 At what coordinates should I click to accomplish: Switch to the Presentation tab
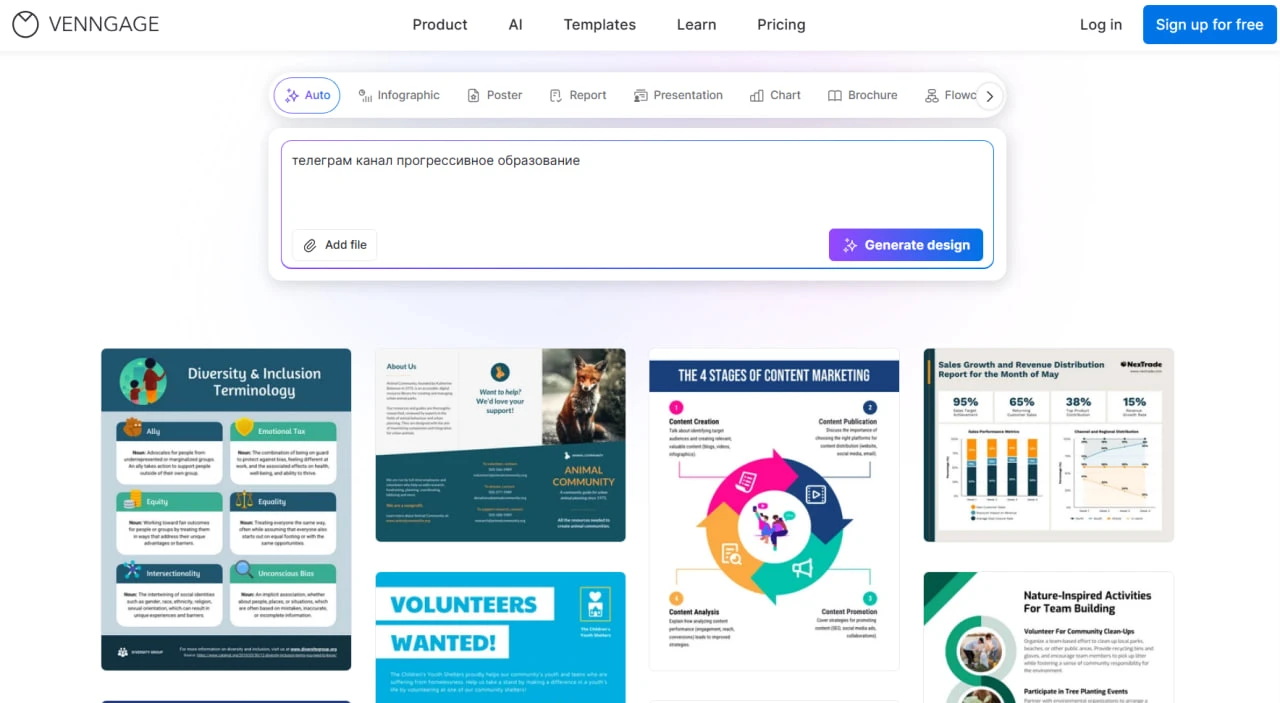coord(678,95)
